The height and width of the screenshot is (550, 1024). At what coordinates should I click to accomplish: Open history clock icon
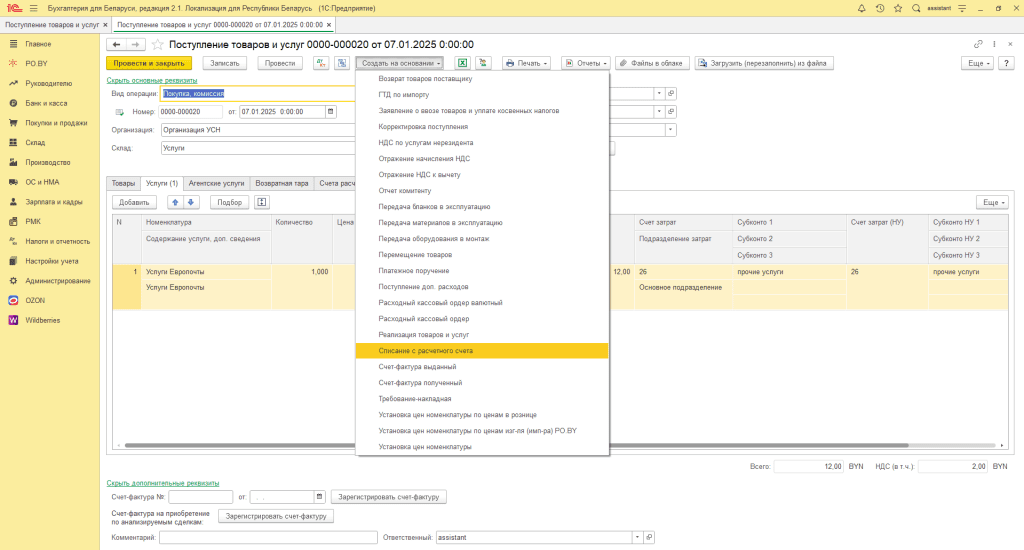pyautogui.click(x=880, y=8)
